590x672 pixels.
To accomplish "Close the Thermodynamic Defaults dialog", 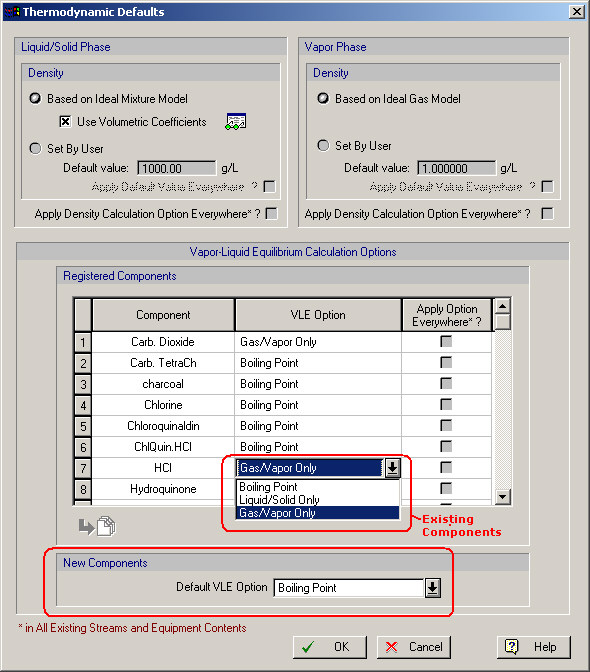I will (x=577, y=12).
